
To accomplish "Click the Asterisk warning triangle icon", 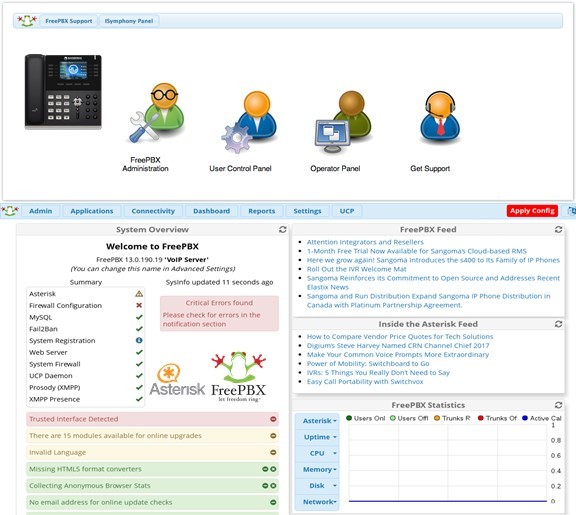I will [139, 293].
